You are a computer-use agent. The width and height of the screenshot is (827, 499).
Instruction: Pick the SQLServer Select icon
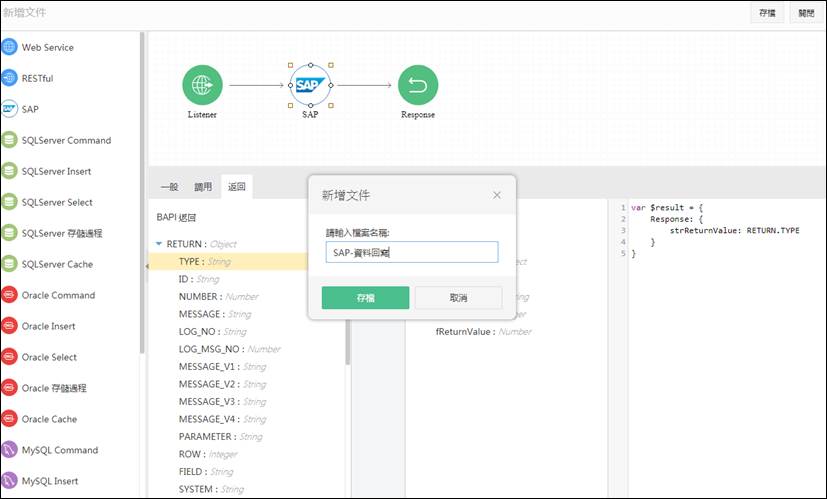[x=9, y=202]
